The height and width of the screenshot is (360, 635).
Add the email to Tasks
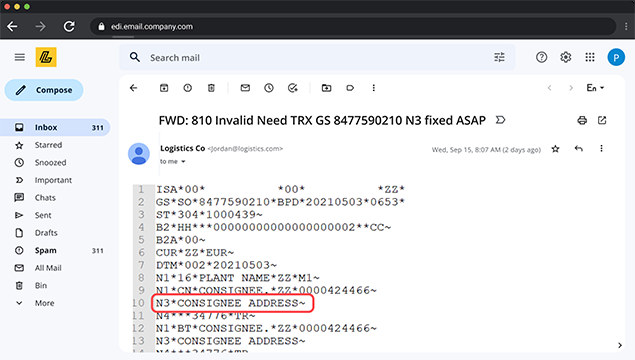293,88
